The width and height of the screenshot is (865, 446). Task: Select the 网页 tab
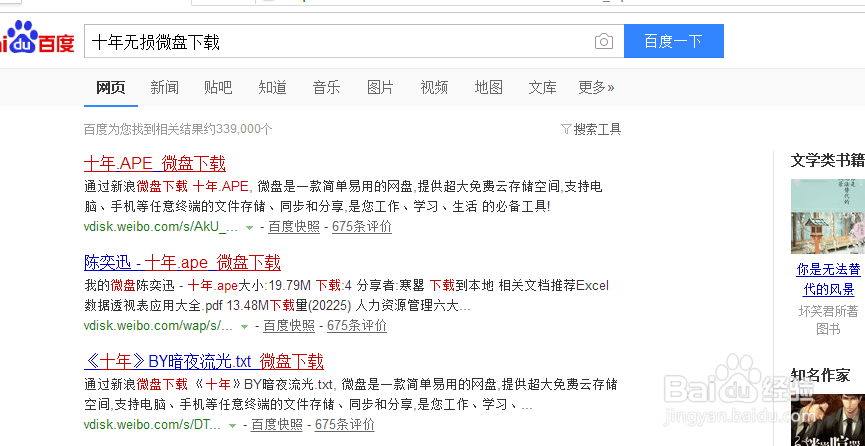click(111, 87)
